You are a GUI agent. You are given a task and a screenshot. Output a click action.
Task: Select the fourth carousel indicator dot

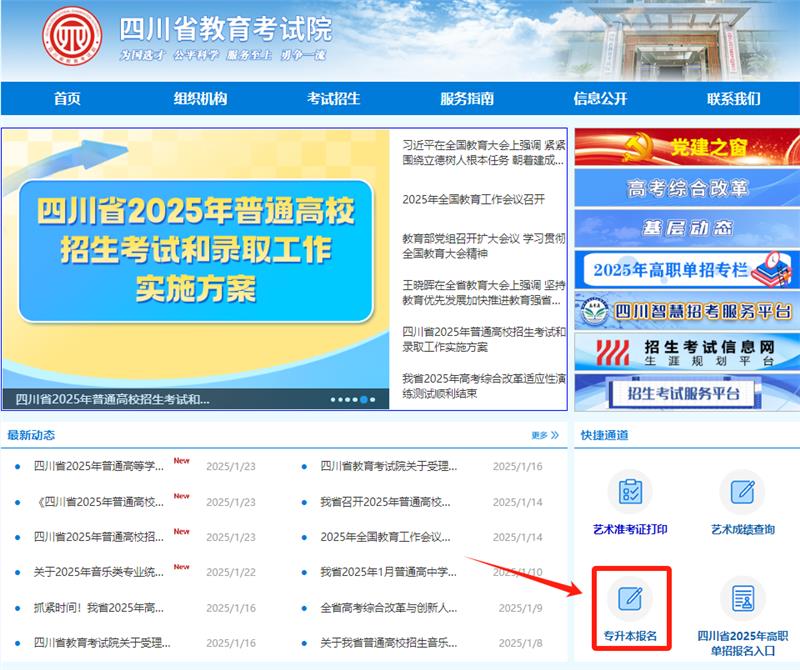pos(355,400)
